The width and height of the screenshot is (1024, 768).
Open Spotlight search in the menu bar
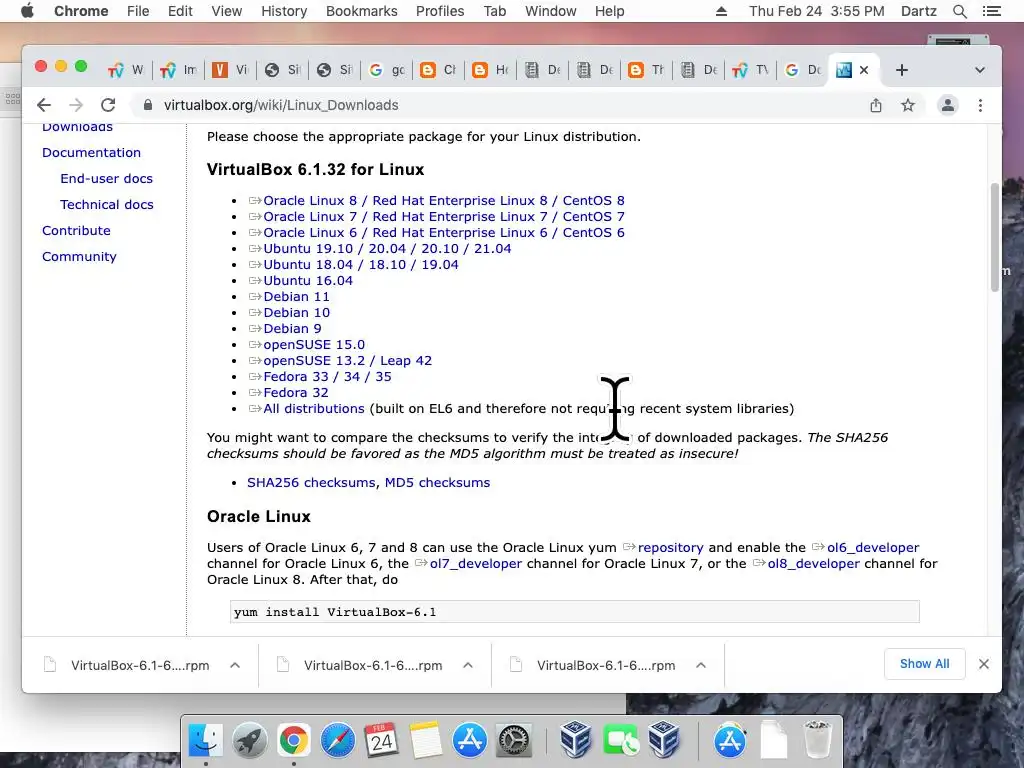[x=959, y=11]
